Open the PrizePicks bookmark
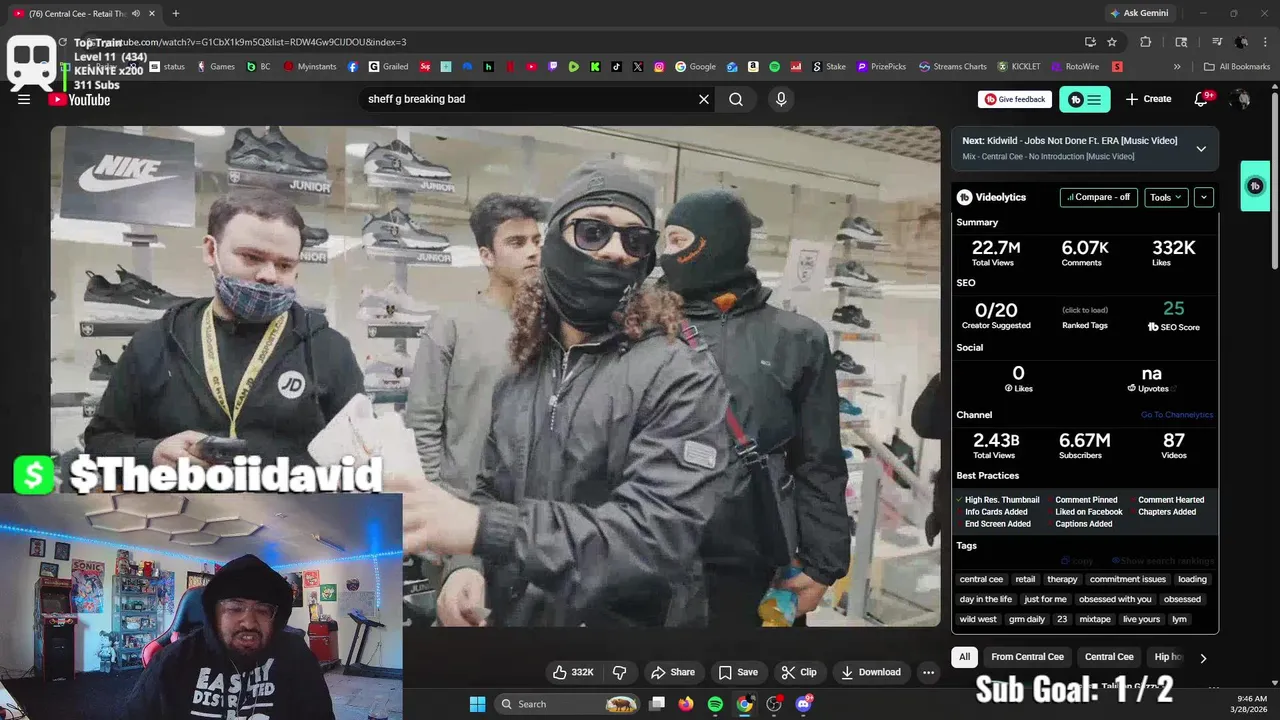1280x720 pixels. point(881,67)
